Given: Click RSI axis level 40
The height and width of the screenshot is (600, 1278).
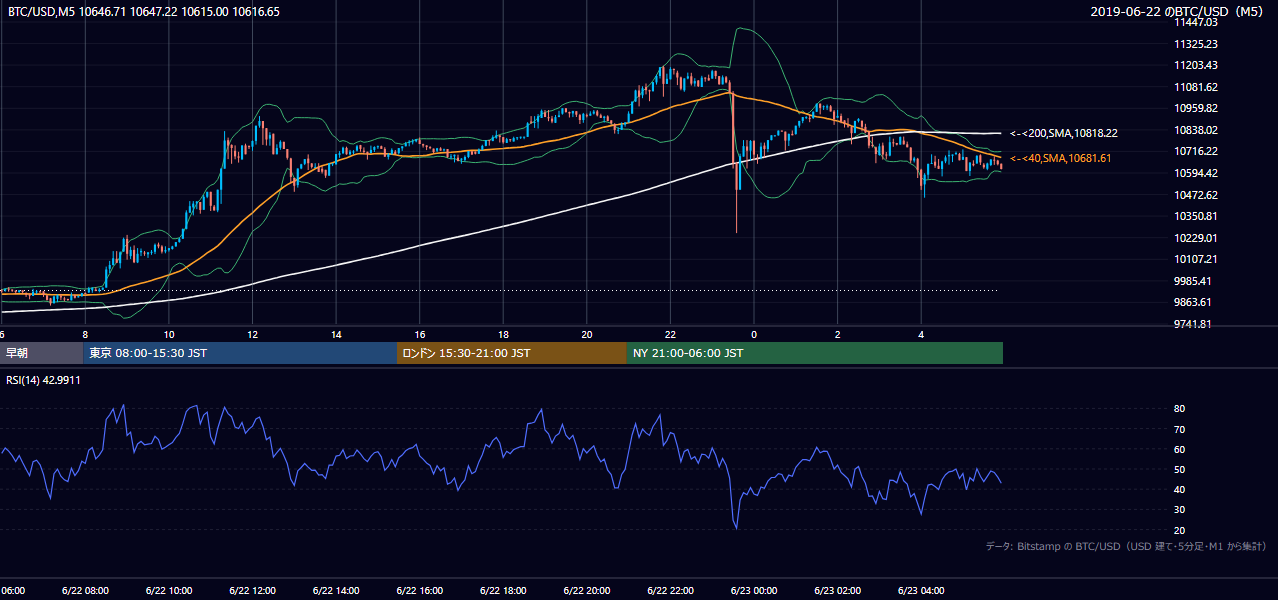Looking at the screenshot, I should [x=1180, y=489].
